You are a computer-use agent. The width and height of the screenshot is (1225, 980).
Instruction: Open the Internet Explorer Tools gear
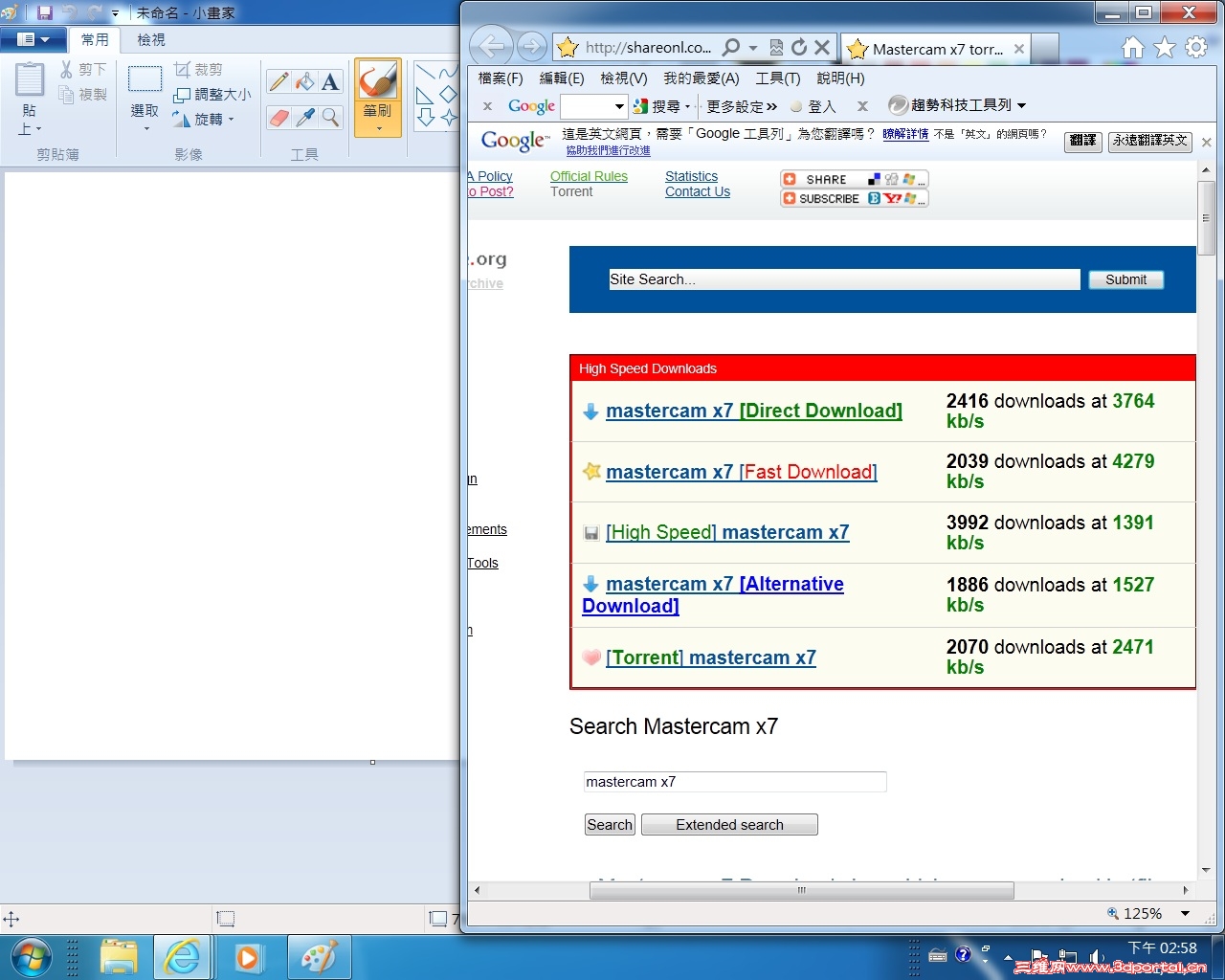point(1196,48)
